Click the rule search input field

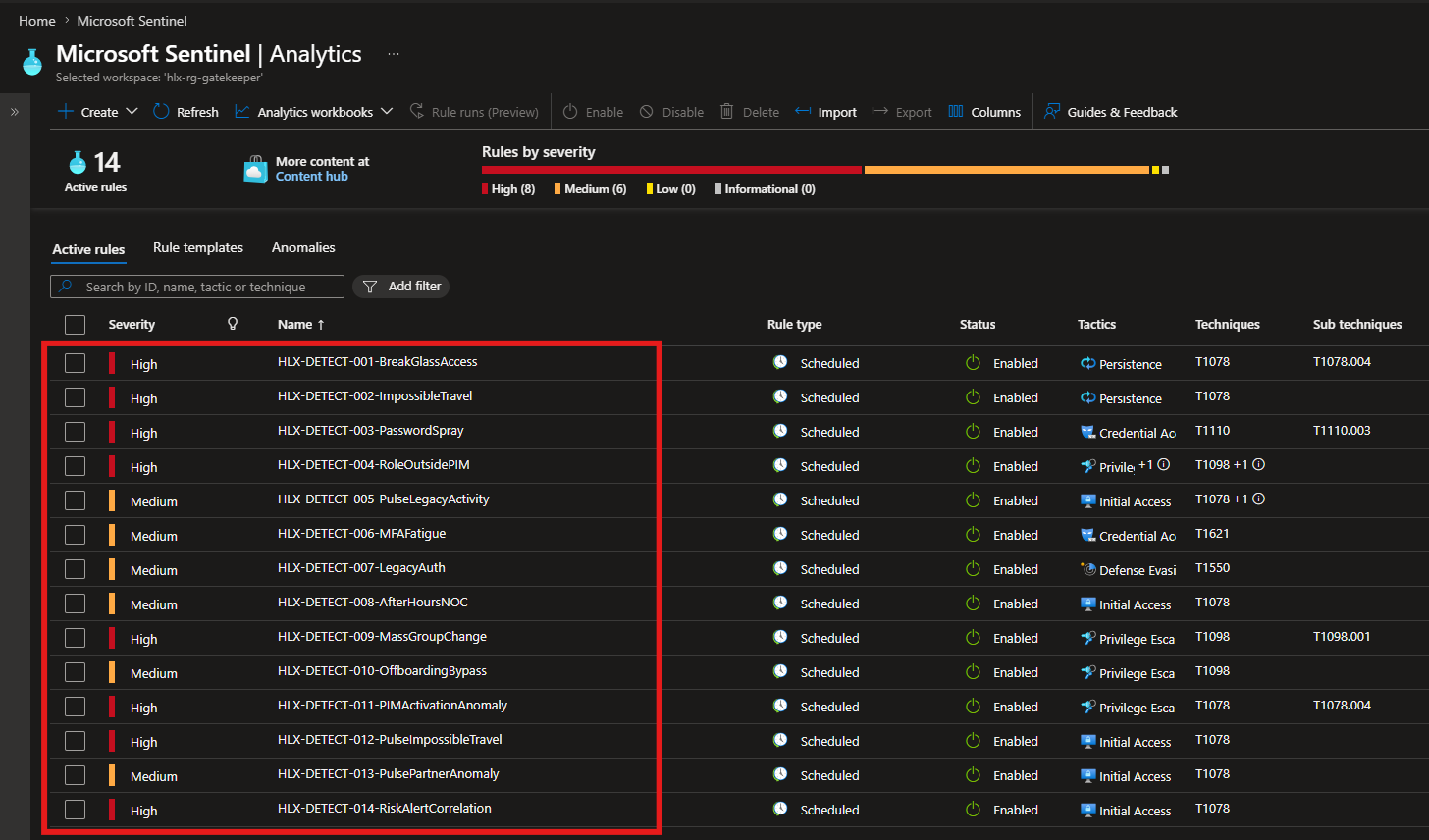(x=197, y=287)
